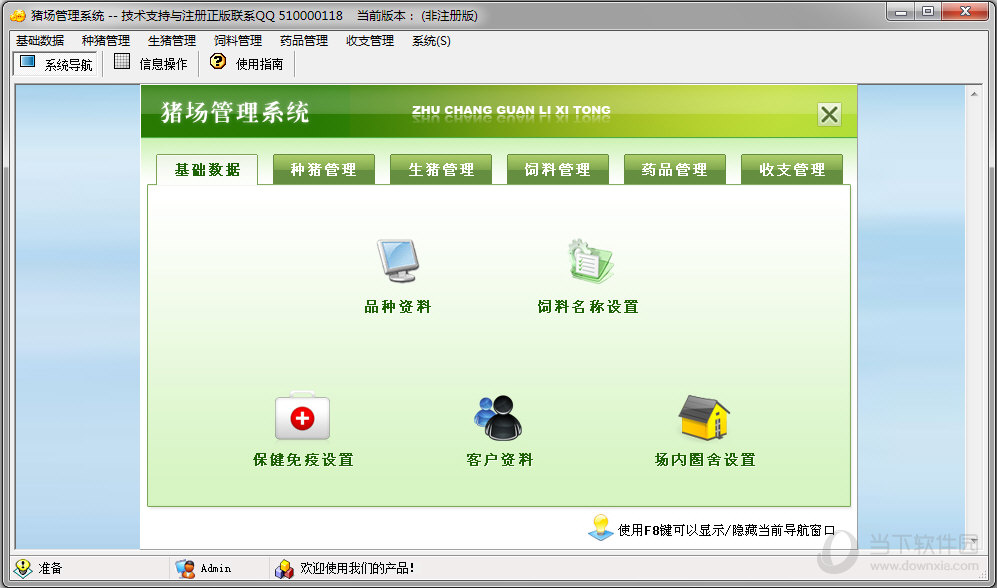The width and height of the screenshot is (997, 588).
Task: Switch to the 药品管理 tab
Action: [x=675, y=170]
